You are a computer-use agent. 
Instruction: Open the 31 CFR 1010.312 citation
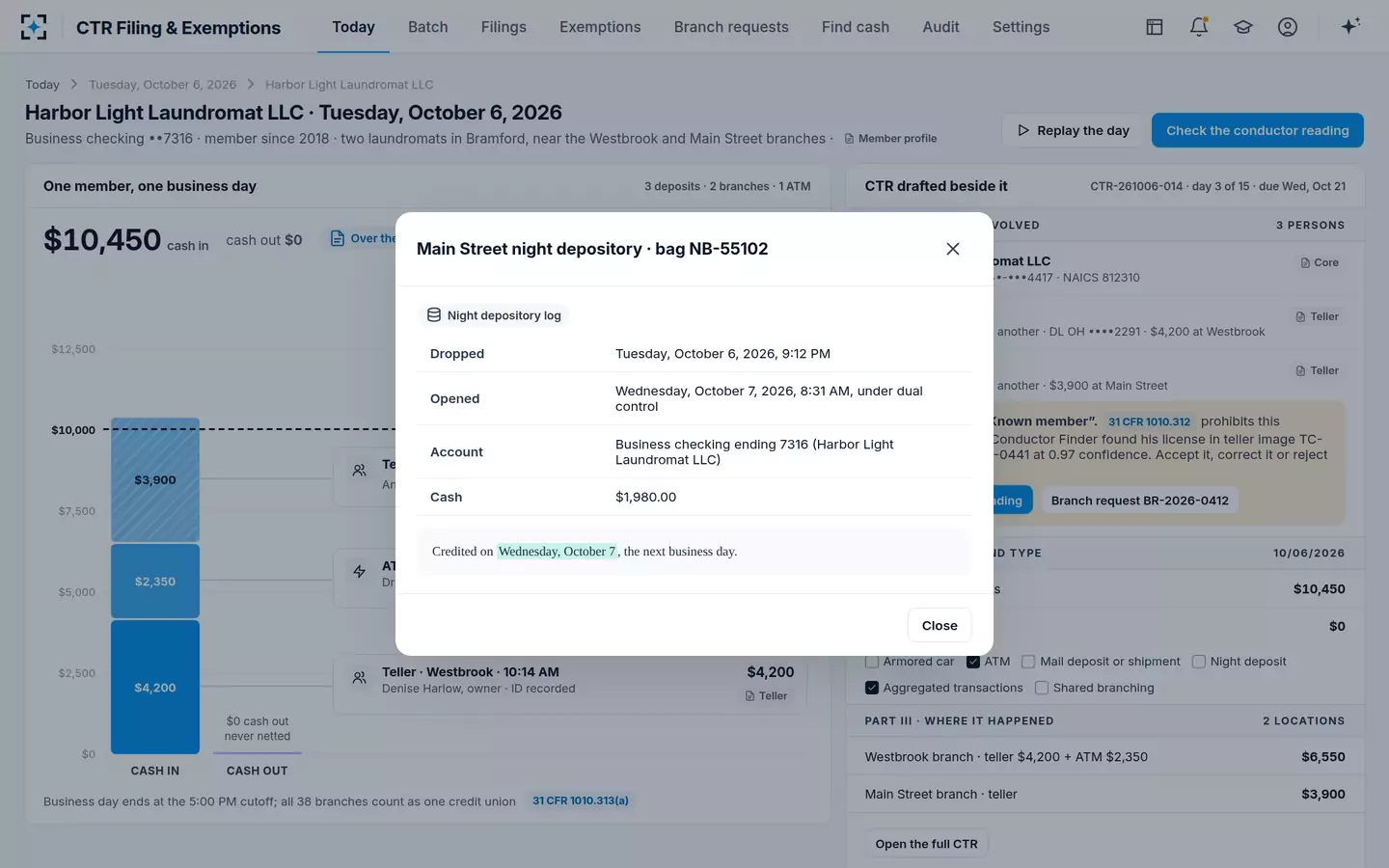(x=1149, y=421)
